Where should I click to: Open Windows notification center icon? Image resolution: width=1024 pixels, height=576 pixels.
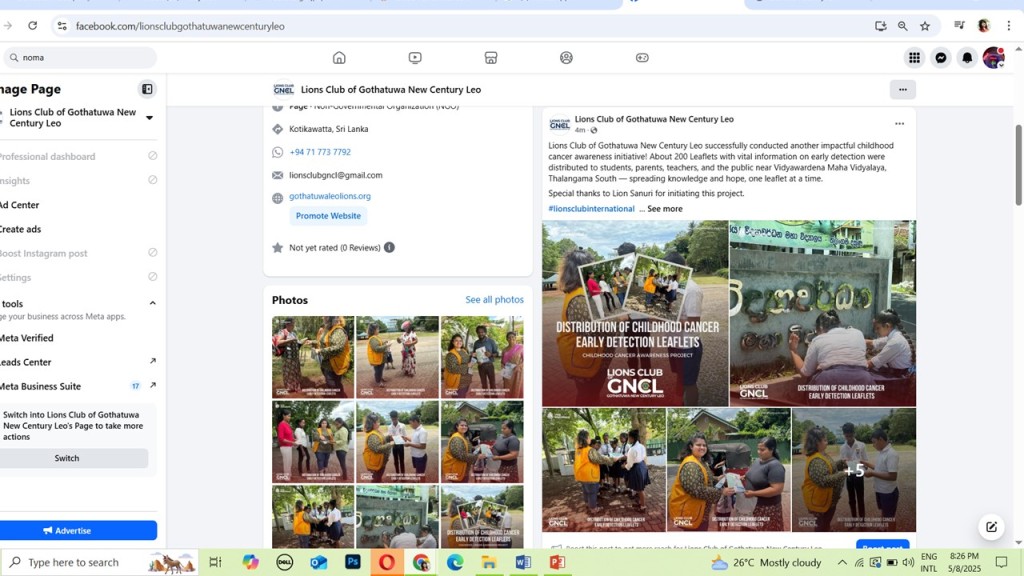(1001, 562)
